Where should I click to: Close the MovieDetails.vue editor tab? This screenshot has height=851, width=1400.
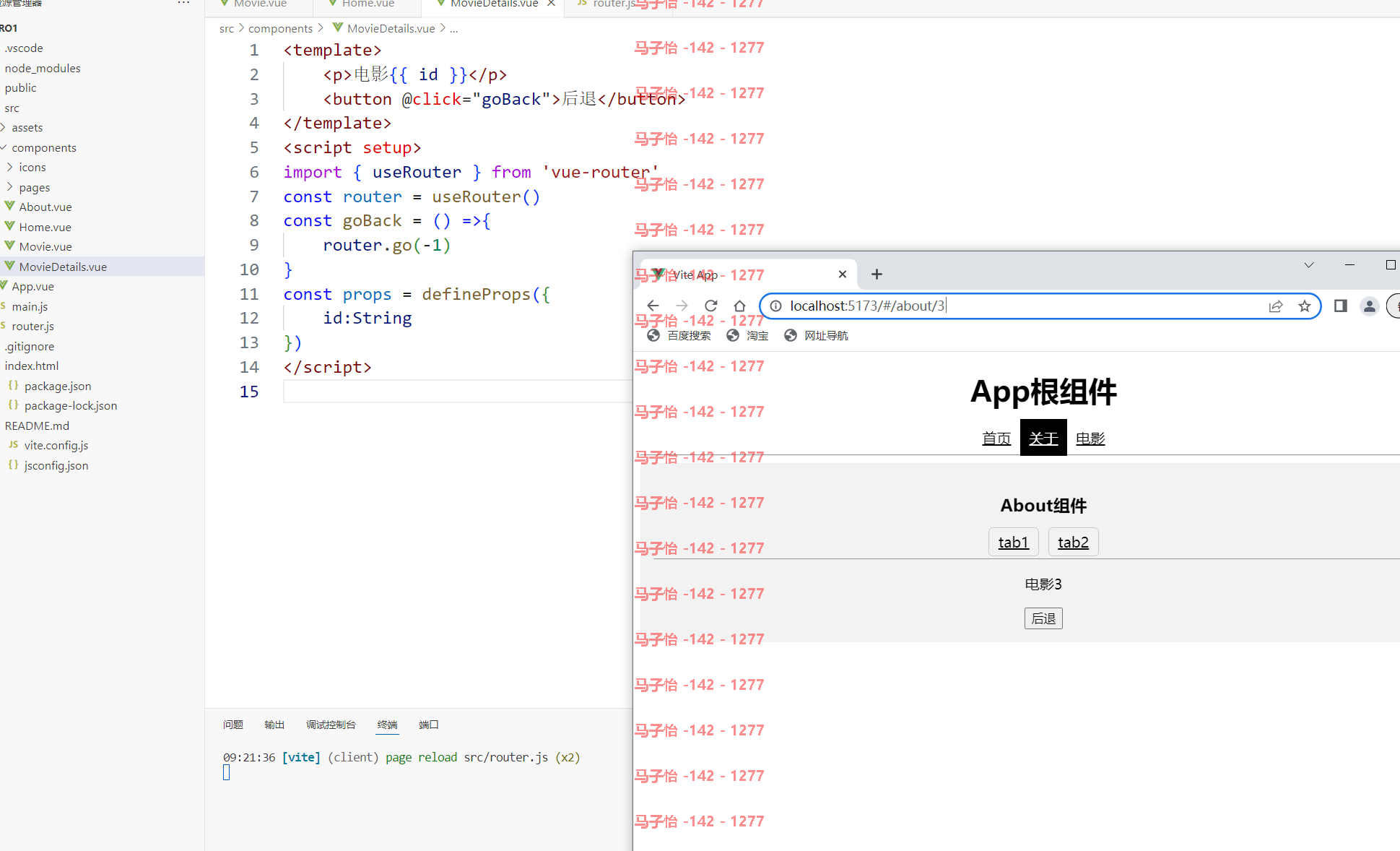[x=551, y=4]
